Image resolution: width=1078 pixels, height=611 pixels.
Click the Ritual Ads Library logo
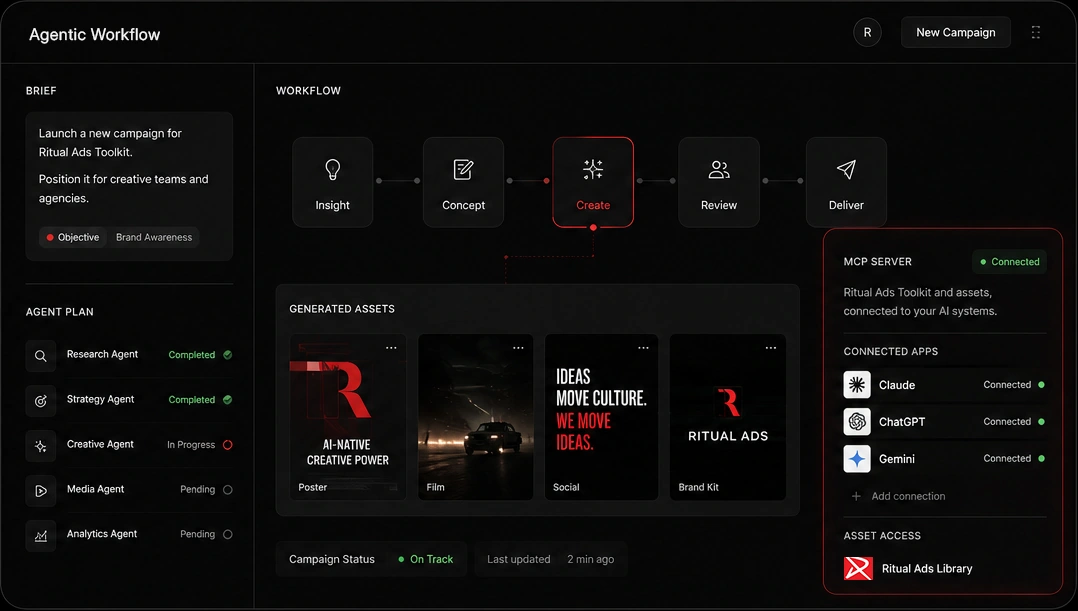858,568
